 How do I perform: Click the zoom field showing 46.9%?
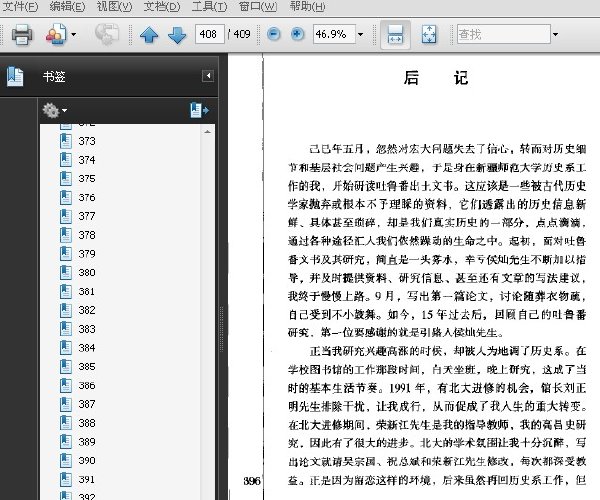[334, 34]
